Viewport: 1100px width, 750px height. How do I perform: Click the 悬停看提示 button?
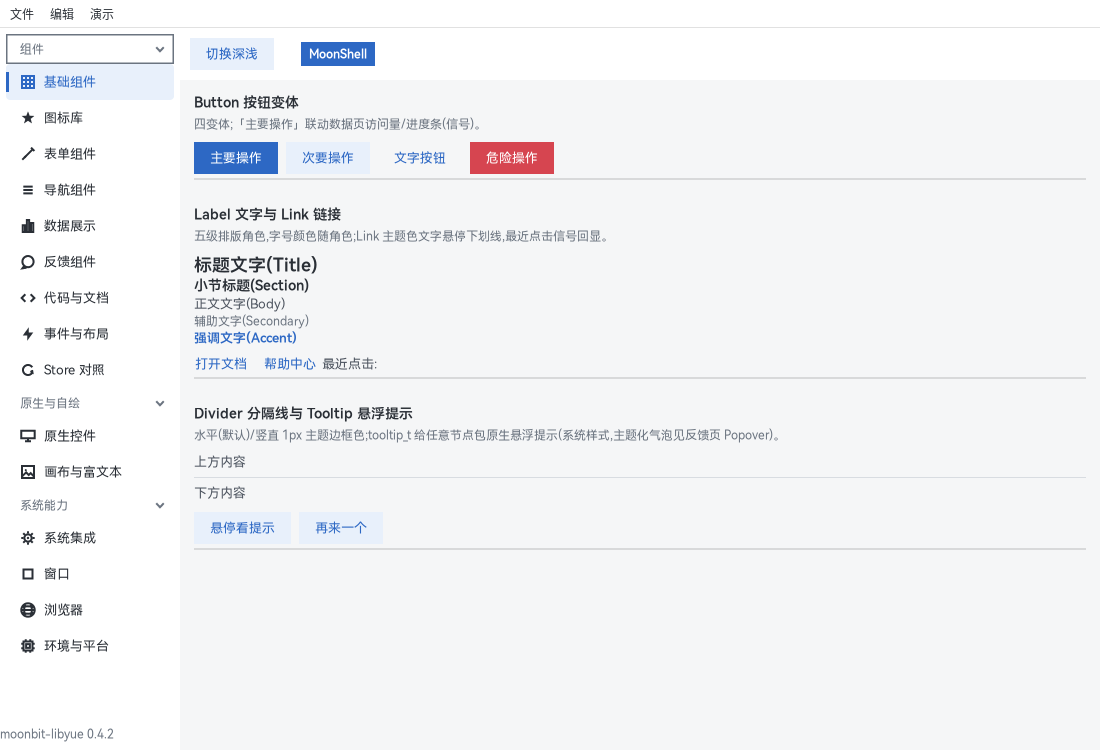pyautogui.click(x=242, y=528)
